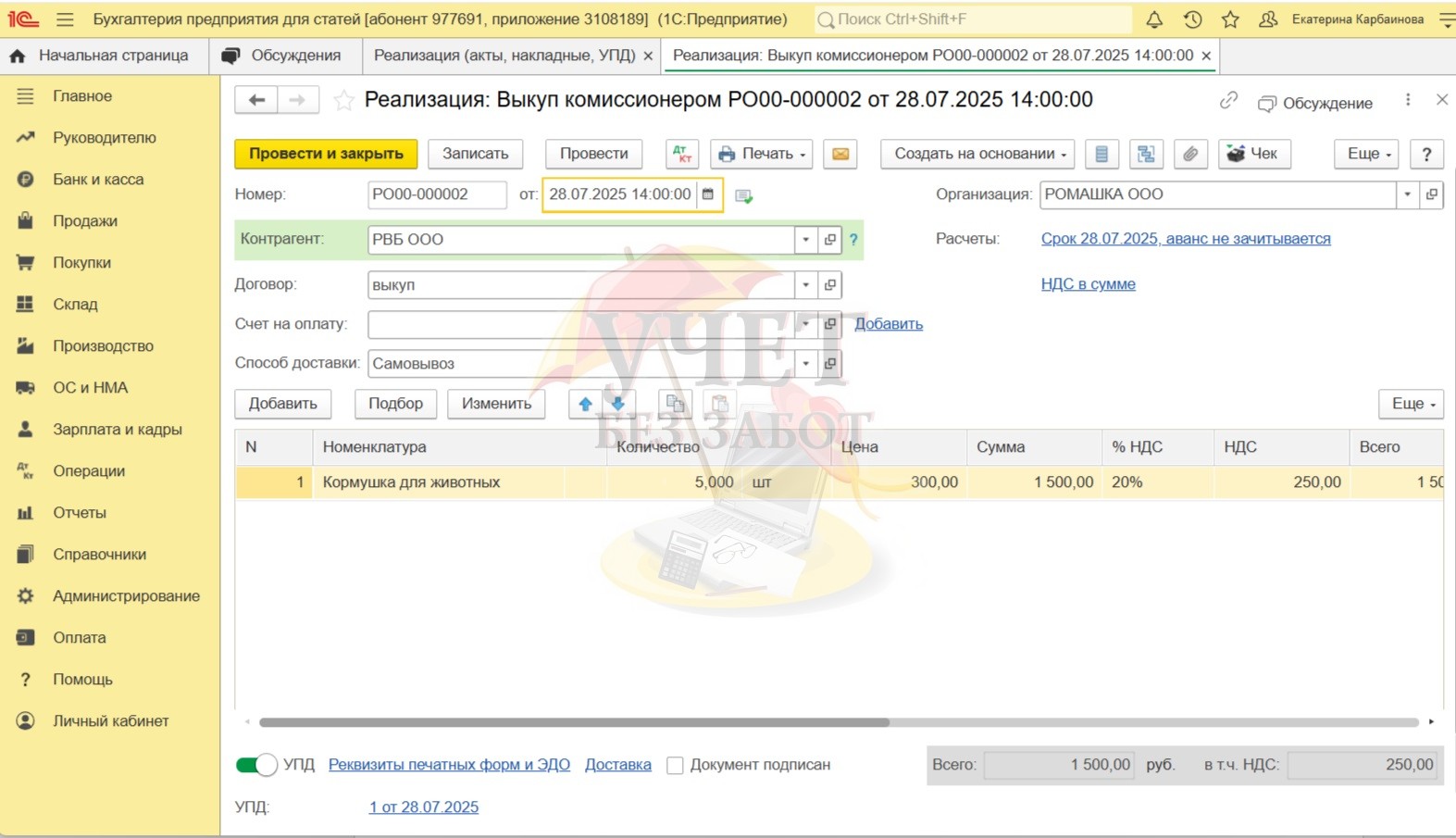Move row down with blue down arrow

click(x=617, y=404)
